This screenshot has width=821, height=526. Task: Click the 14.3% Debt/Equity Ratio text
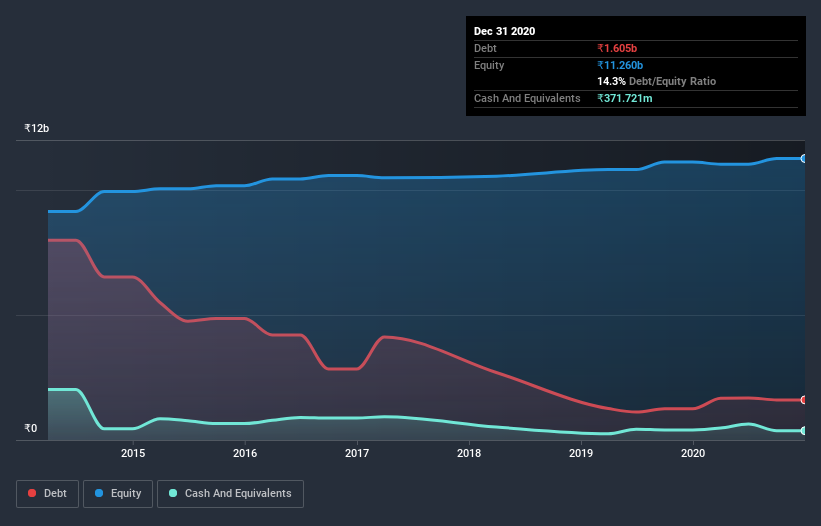(657, 81)
